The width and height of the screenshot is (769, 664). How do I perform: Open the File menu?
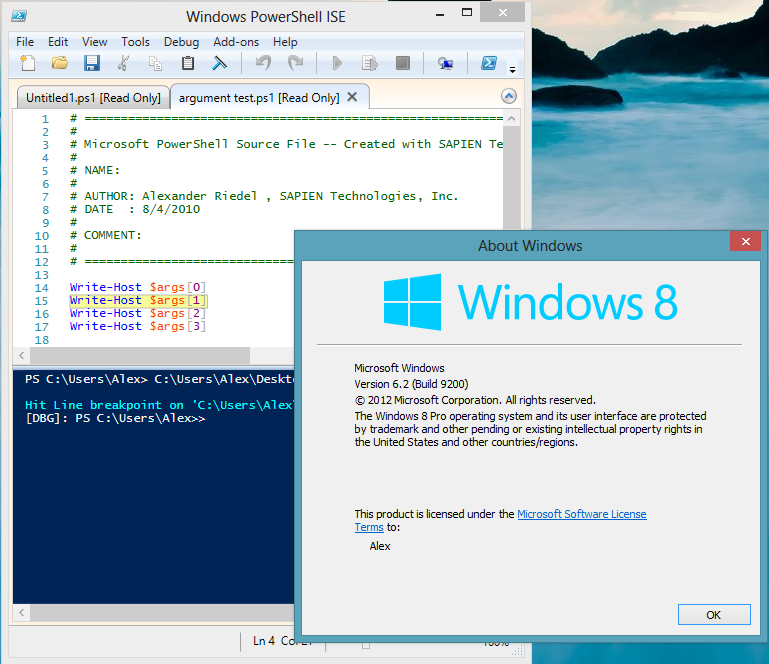[x=25, y=42]
